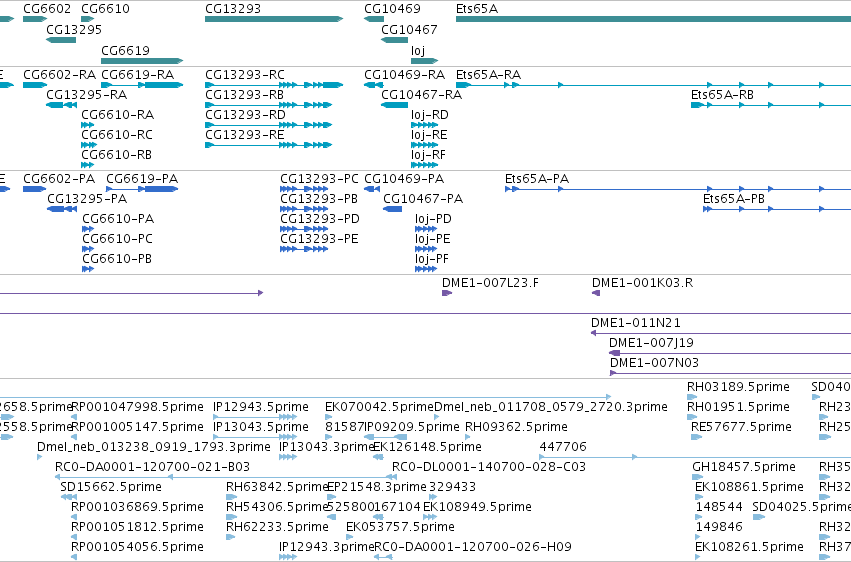The height and width of the screenshot is (562, 851).
Task: Click protein Ets65A-PA
Action: pos(537,178)
